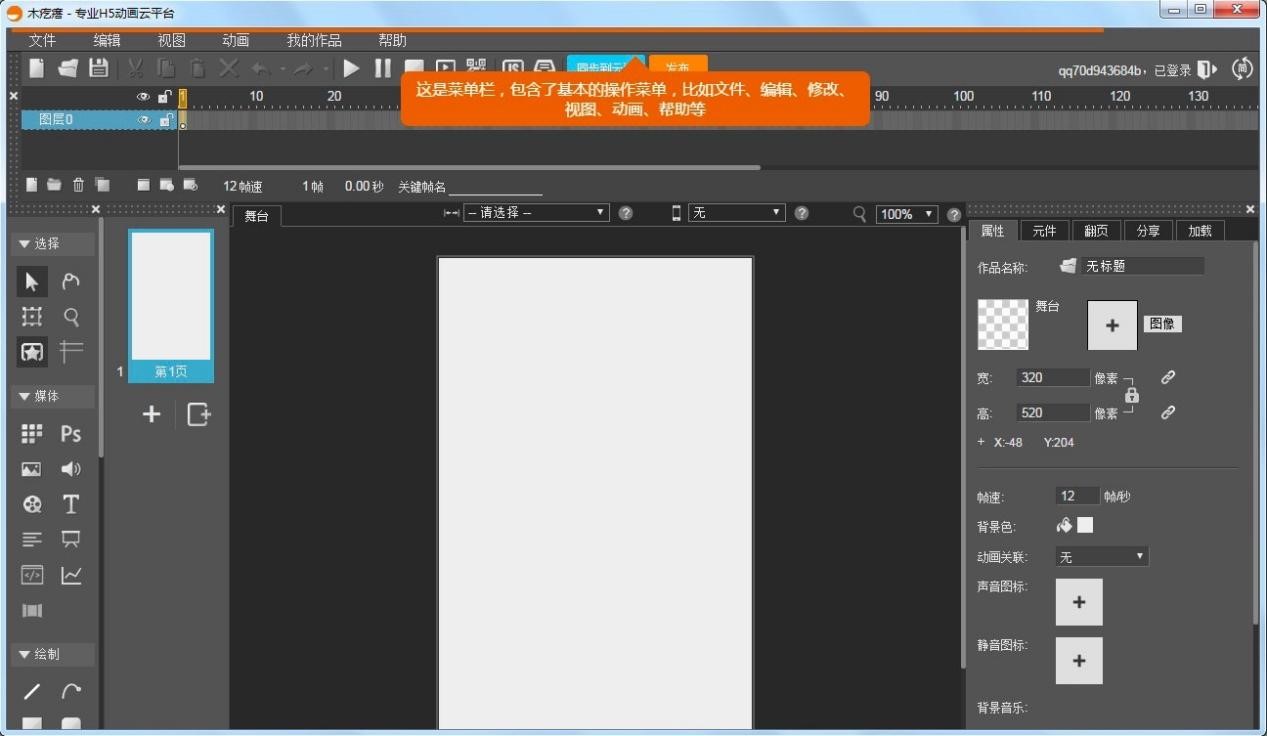Open the 动画关联 dropdown
This screenshot has height=736, width=1267.
pos(1101,557)
